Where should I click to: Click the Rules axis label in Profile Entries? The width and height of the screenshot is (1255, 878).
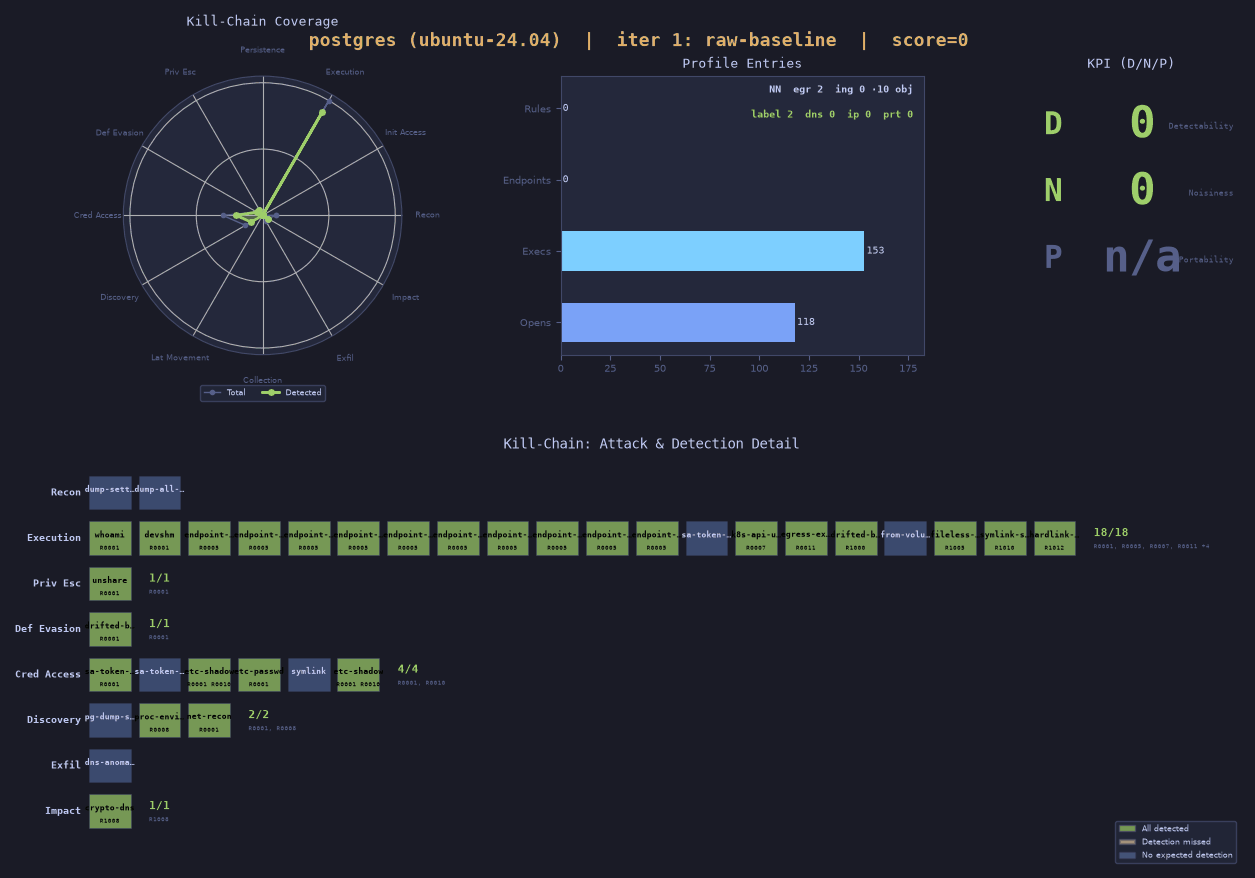[537, 108]
